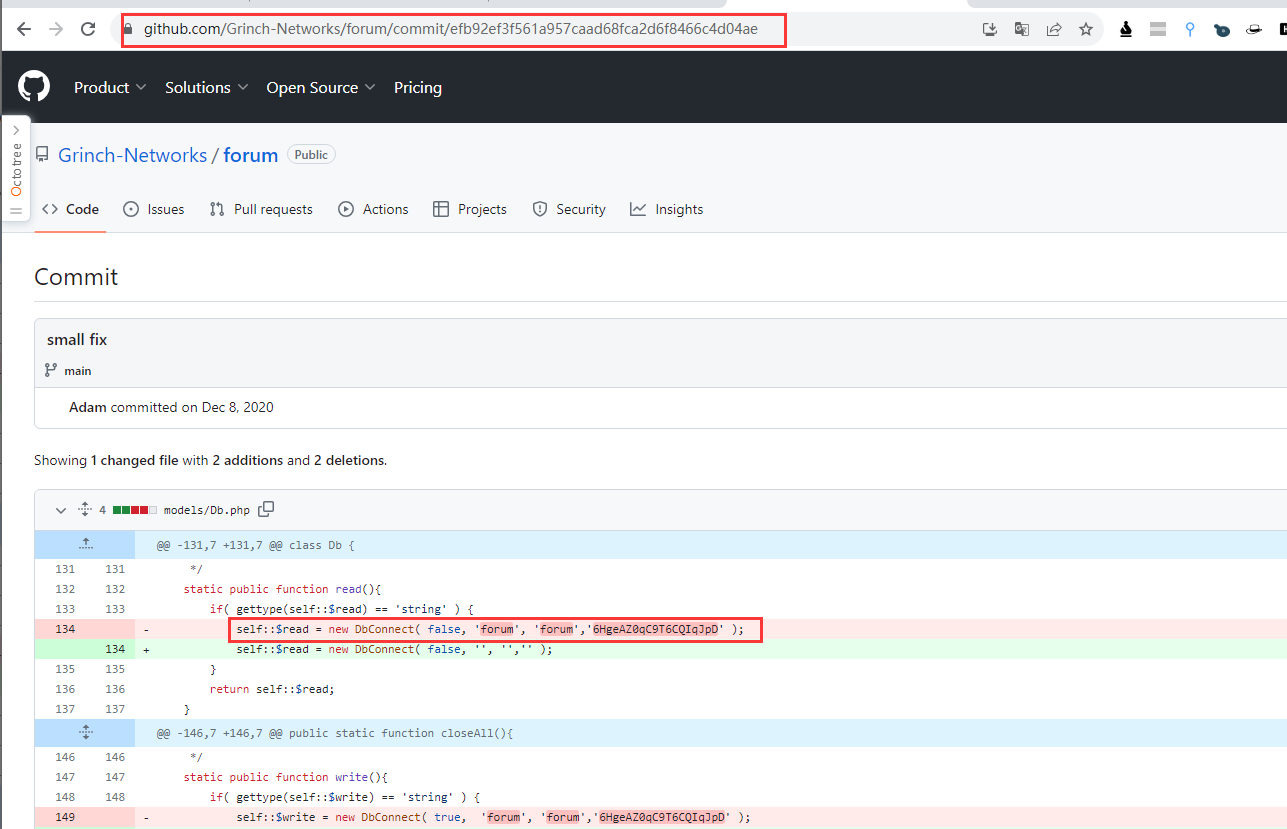1287x829 pixels.
Task: Switch to the Code tab
Action: point(70,209)
